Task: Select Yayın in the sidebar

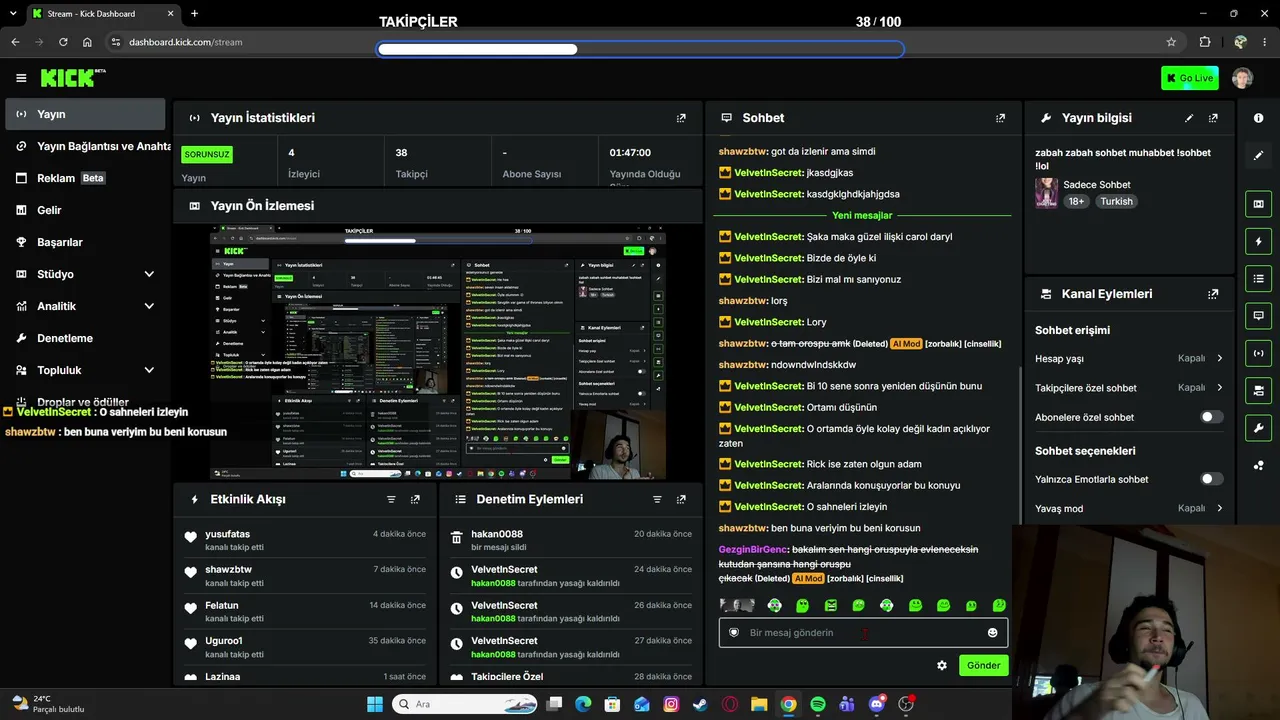Action: (86, 114)
